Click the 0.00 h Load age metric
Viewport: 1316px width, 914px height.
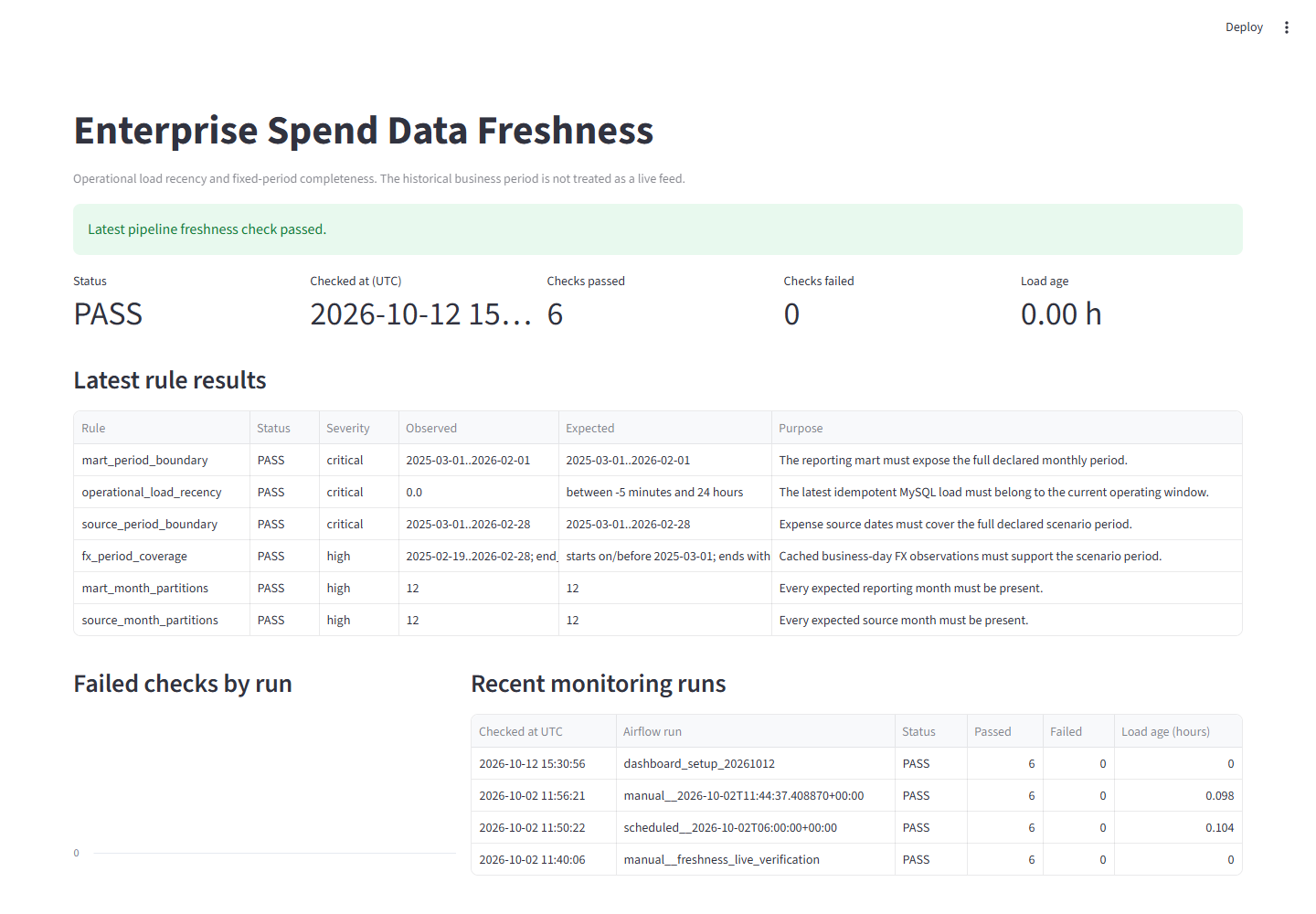[1061, 314]
